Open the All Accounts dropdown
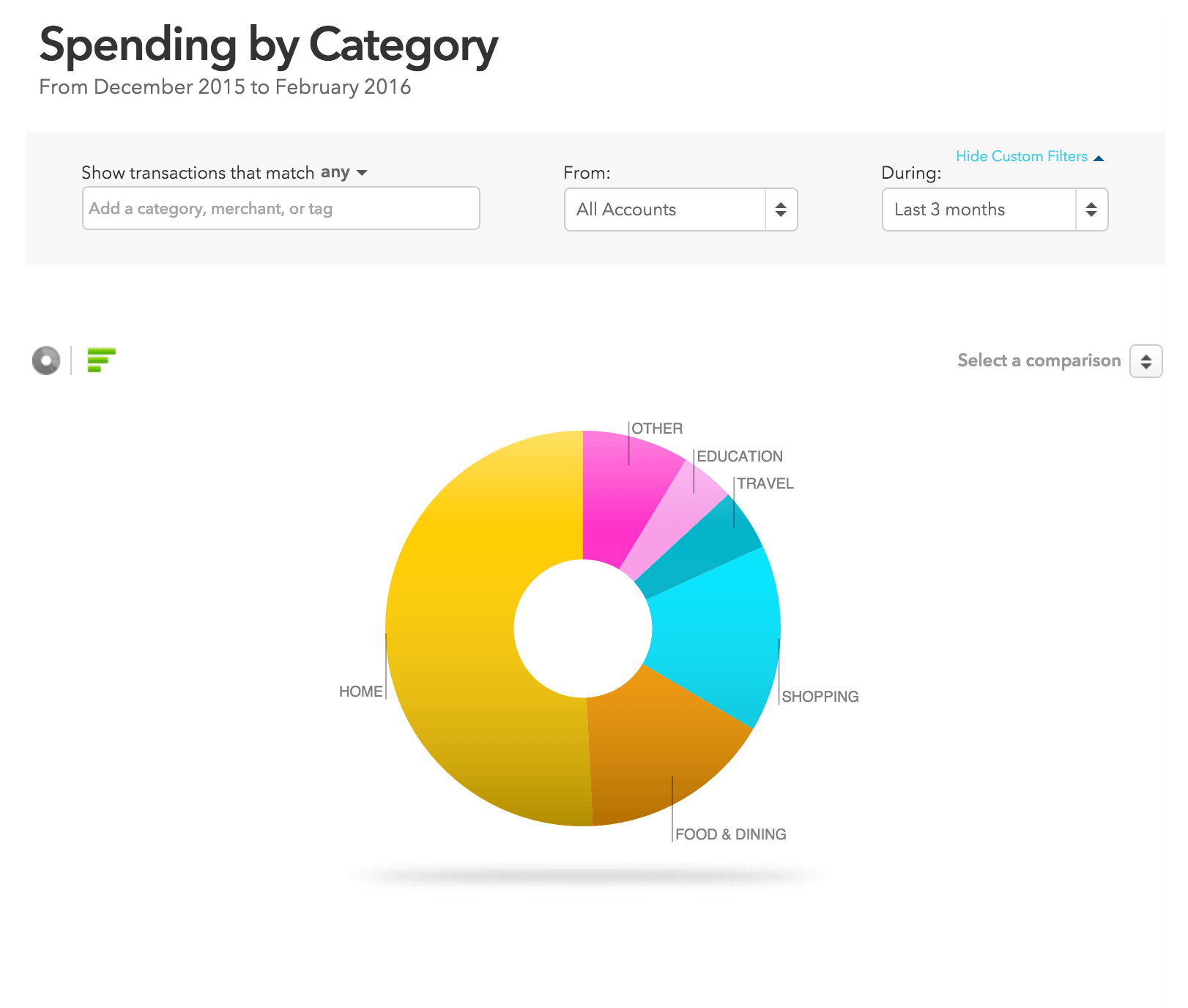The image size is (1188, 1008). pyautogui.click(x=680, y=210)
